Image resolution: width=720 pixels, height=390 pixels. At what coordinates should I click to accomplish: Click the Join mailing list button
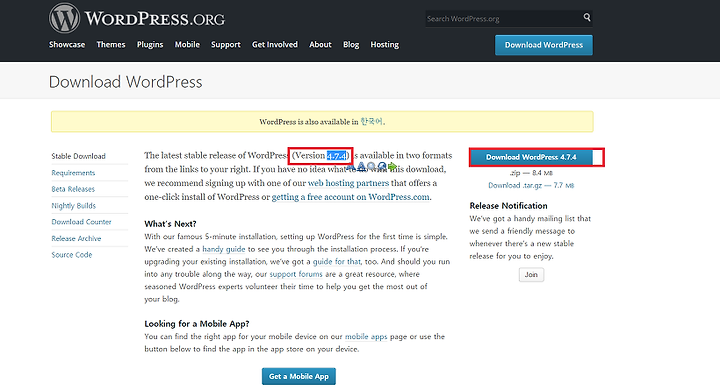531,275
